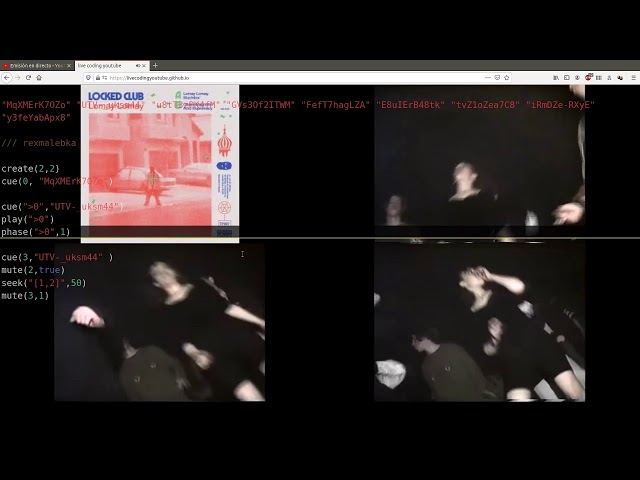Click the Locked Club album video thumbnail

point(160,164)
